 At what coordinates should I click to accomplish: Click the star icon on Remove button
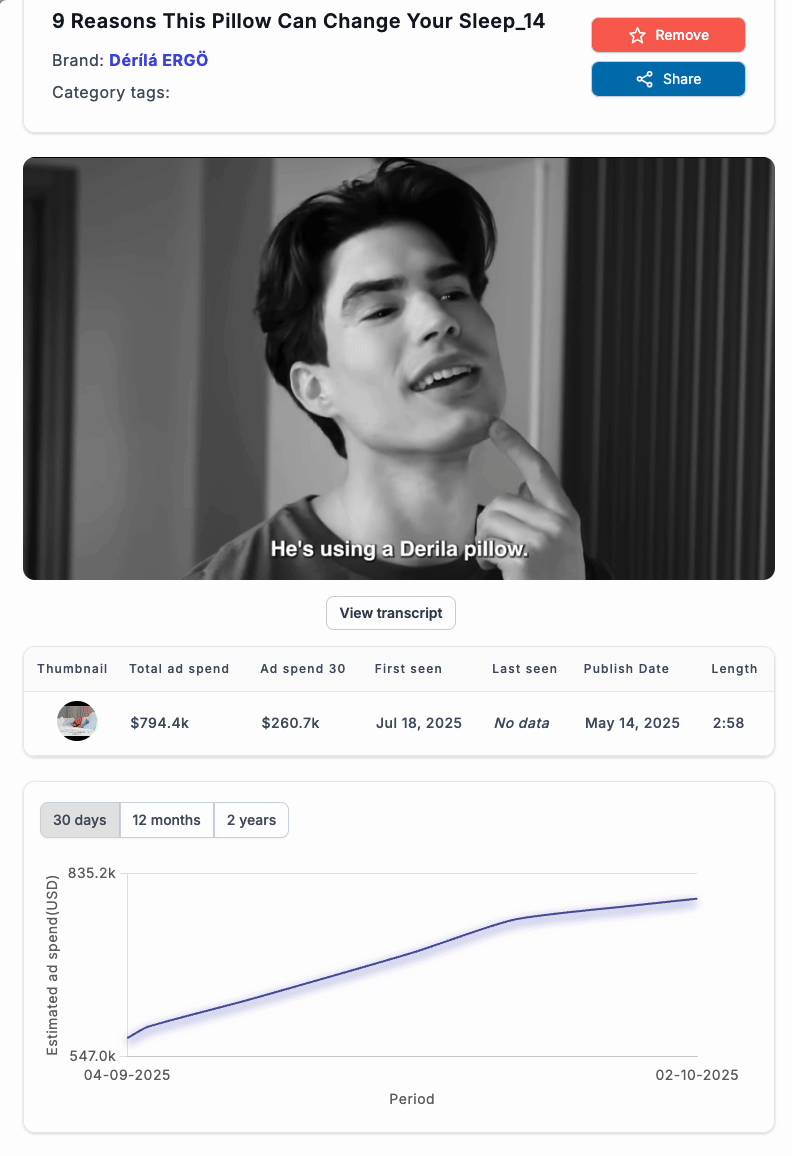pyautogui.click(x=638, y=35)
